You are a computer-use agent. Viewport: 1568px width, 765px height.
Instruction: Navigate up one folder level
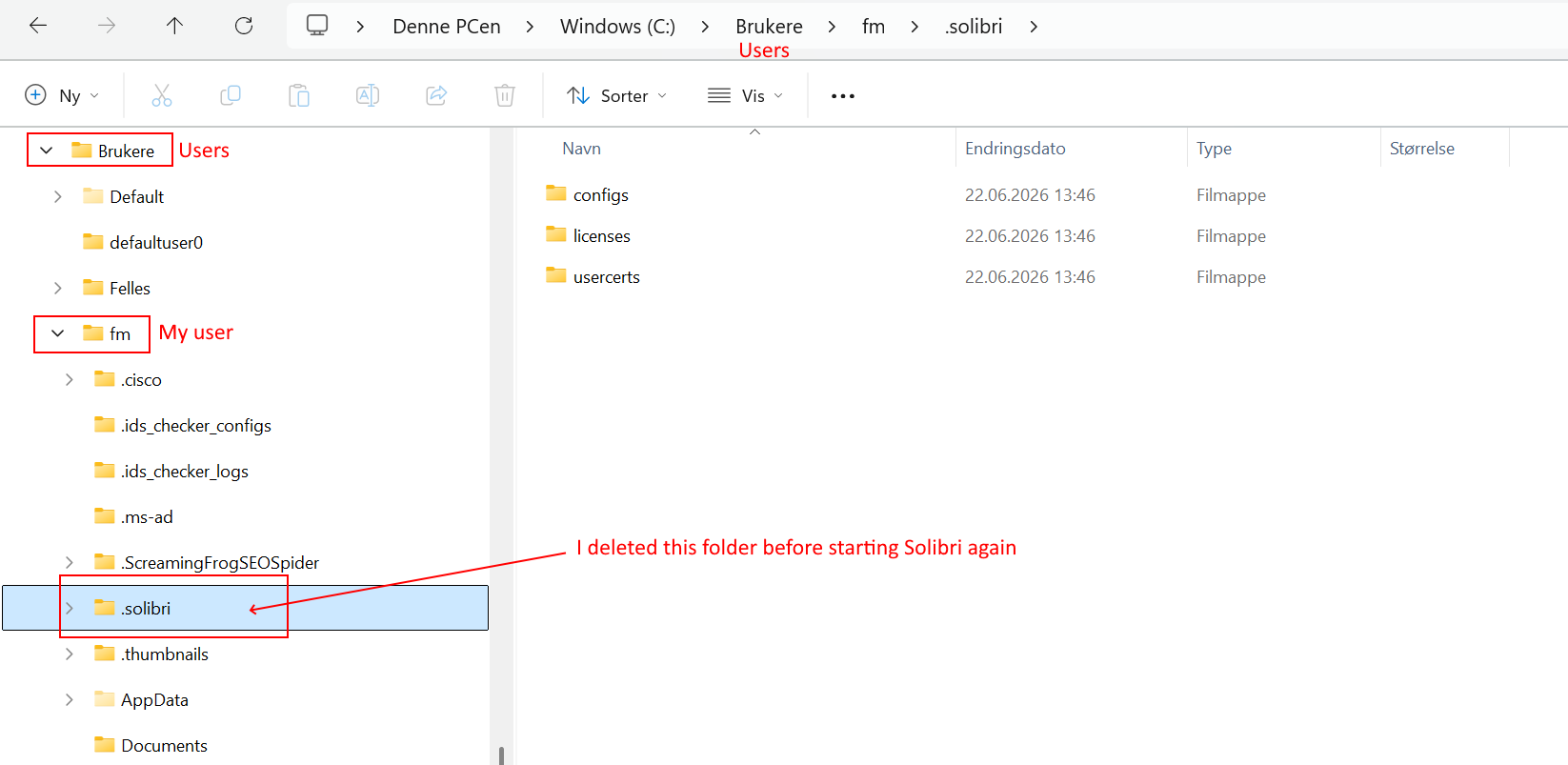click(174, 26)
